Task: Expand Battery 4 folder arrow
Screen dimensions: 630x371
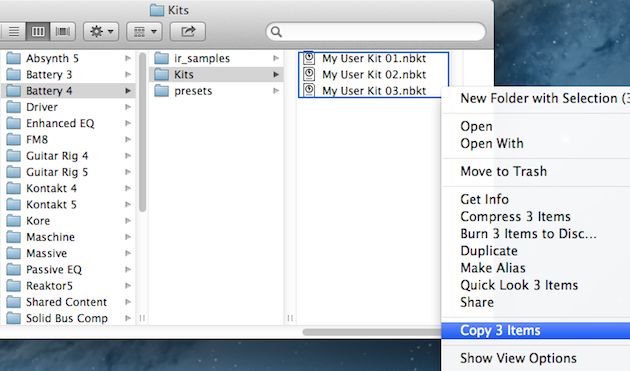Action: (128, 91)
